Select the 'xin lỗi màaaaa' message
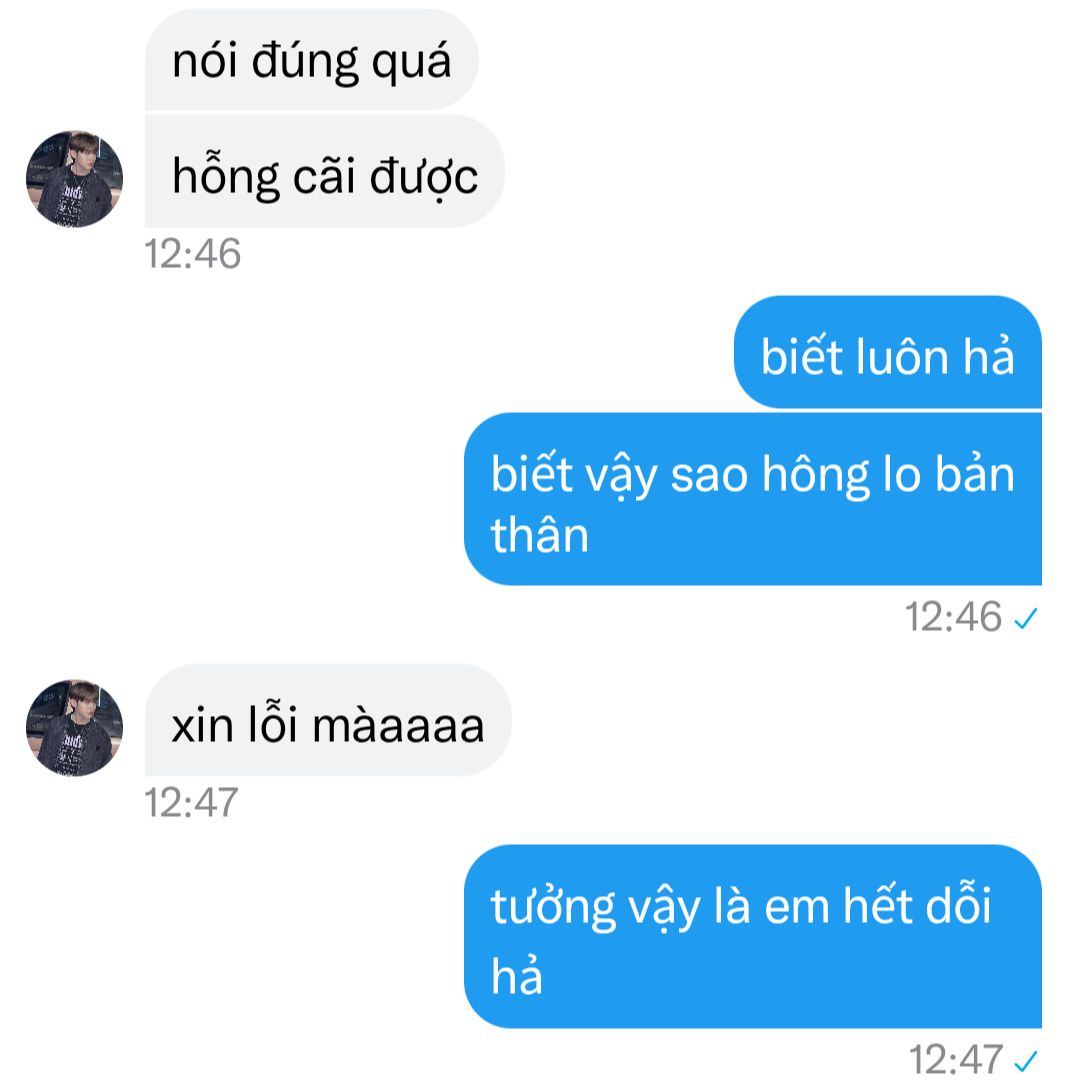Screen dimensions: 1080x1088 click(x=328, y=720)
